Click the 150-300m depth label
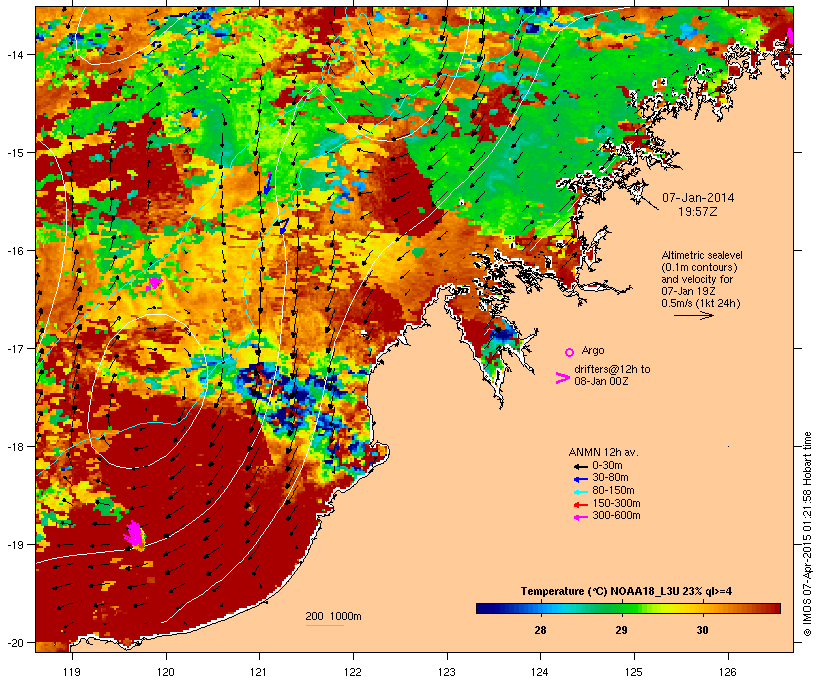Image resolution: width=820 pixels, height=680 pixels. (616, 504)
